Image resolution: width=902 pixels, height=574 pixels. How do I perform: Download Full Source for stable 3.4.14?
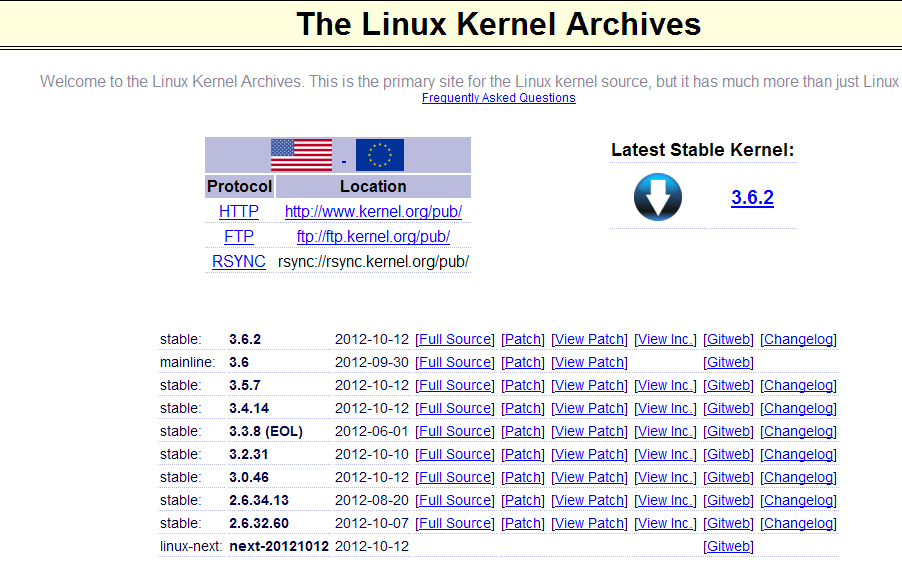[x=454, y=408]
